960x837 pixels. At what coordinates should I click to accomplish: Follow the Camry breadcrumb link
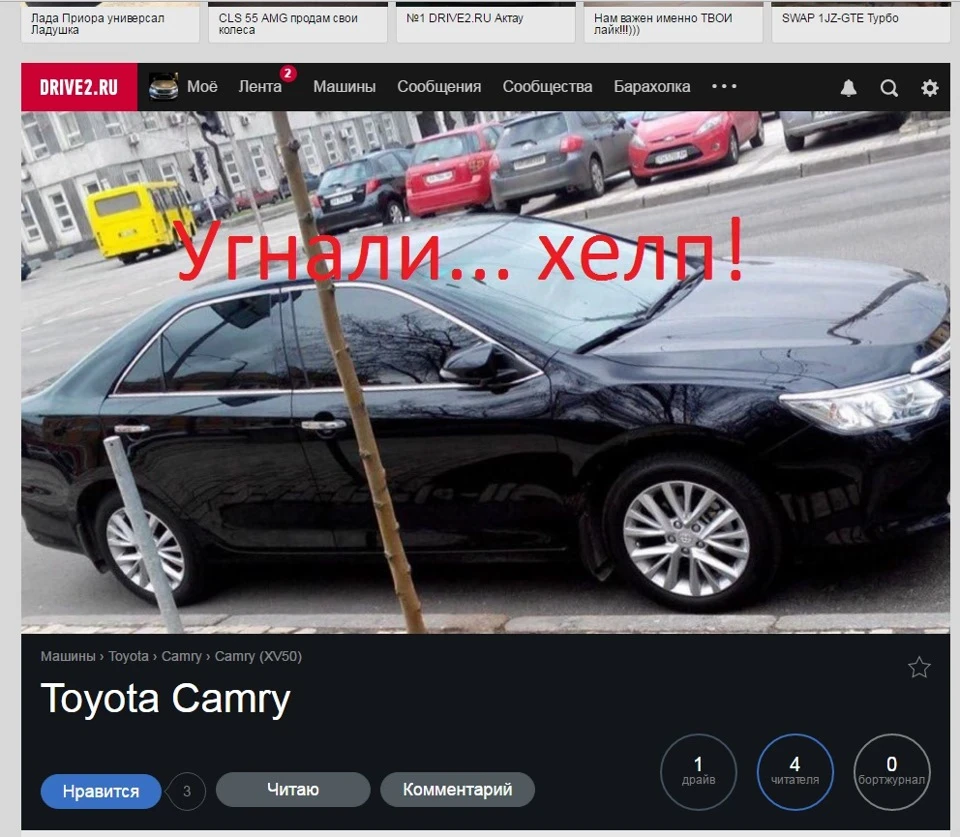point(181,656)
